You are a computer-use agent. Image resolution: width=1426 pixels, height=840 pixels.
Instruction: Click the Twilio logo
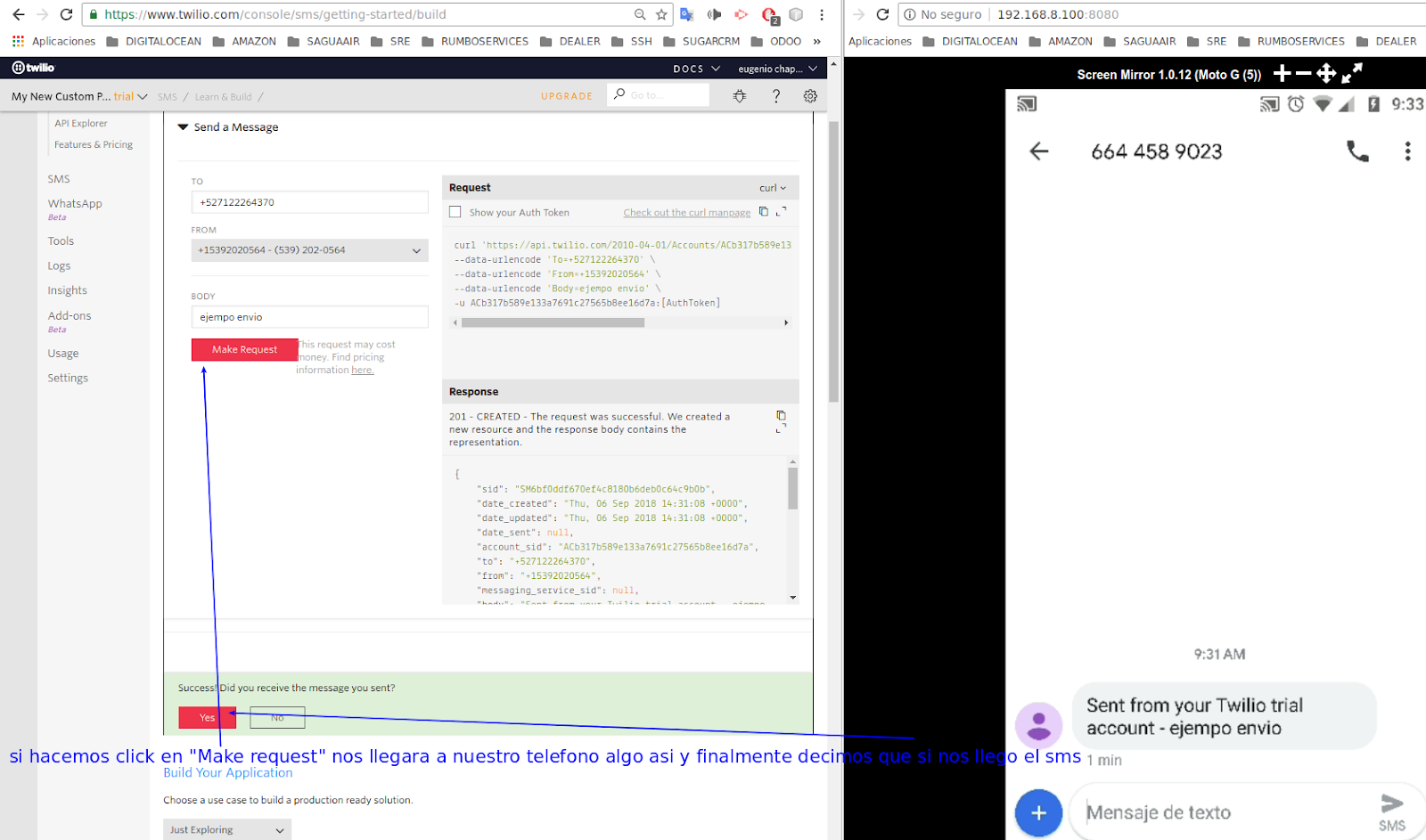[33, 68]
